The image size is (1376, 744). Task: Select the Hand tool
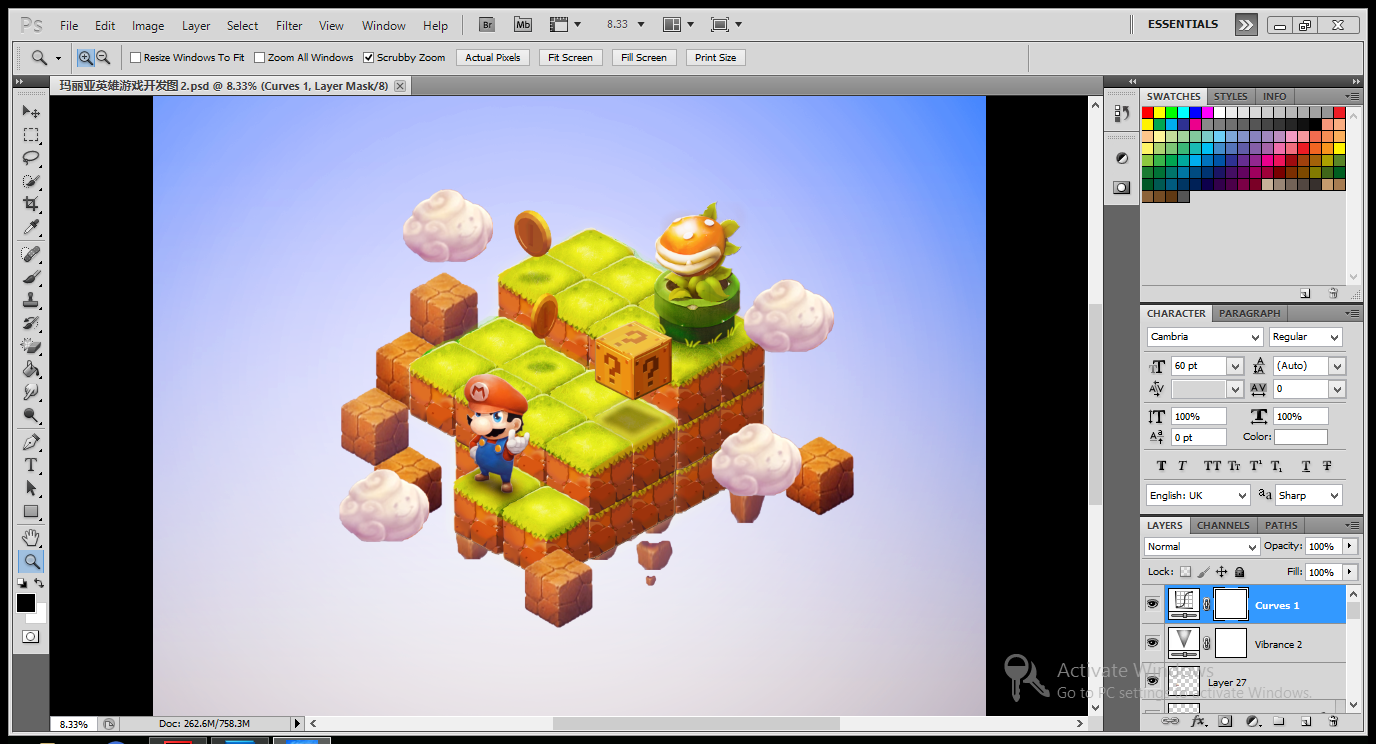(x=31, y=538)
